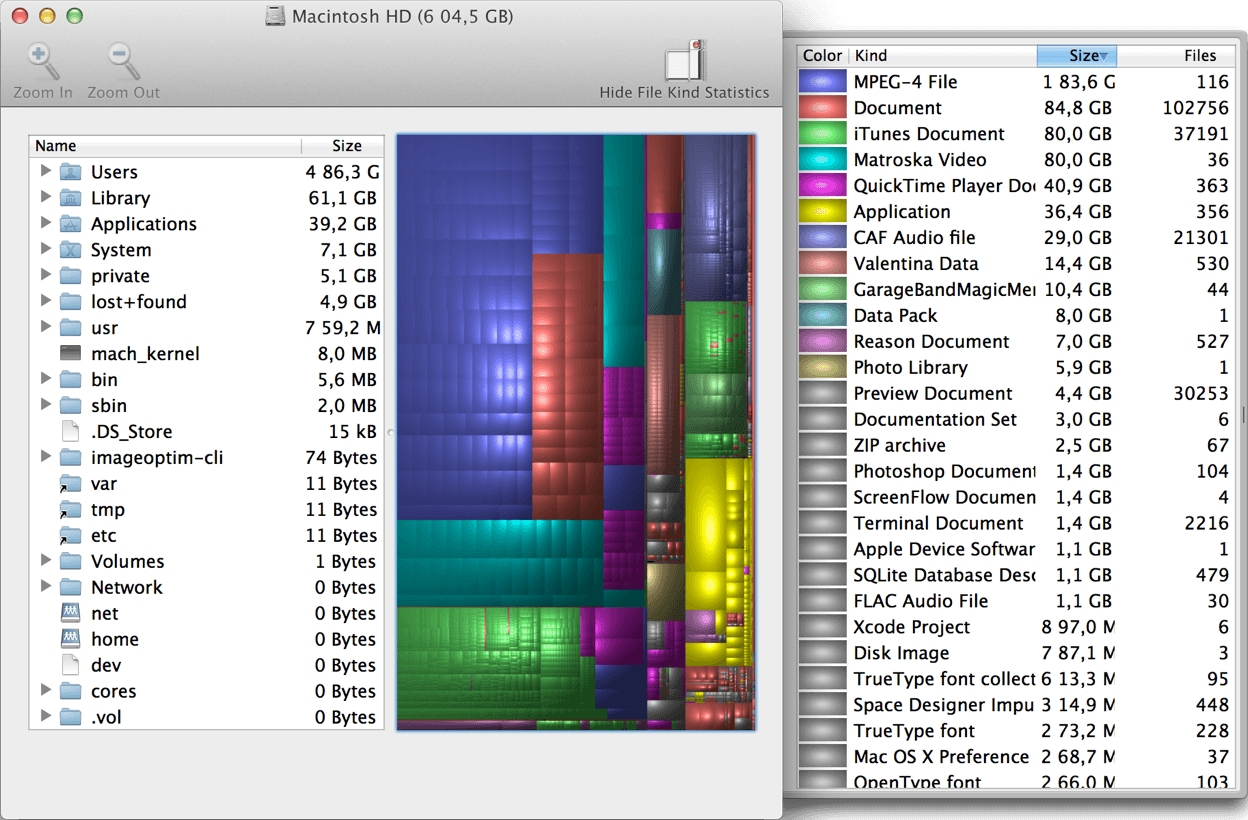1248x820 pixels.
Task: Click the 61,1 GB Library size value
Action: click(343, 198)
